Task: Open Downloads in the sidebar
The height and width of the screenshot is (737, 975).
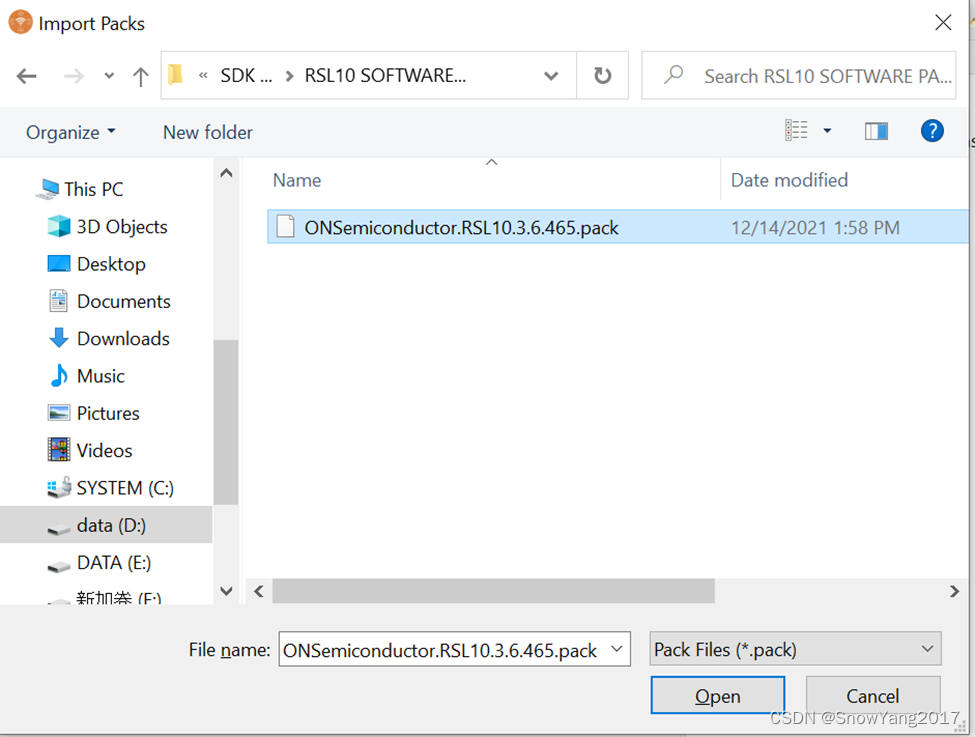Action: point(123,338)
